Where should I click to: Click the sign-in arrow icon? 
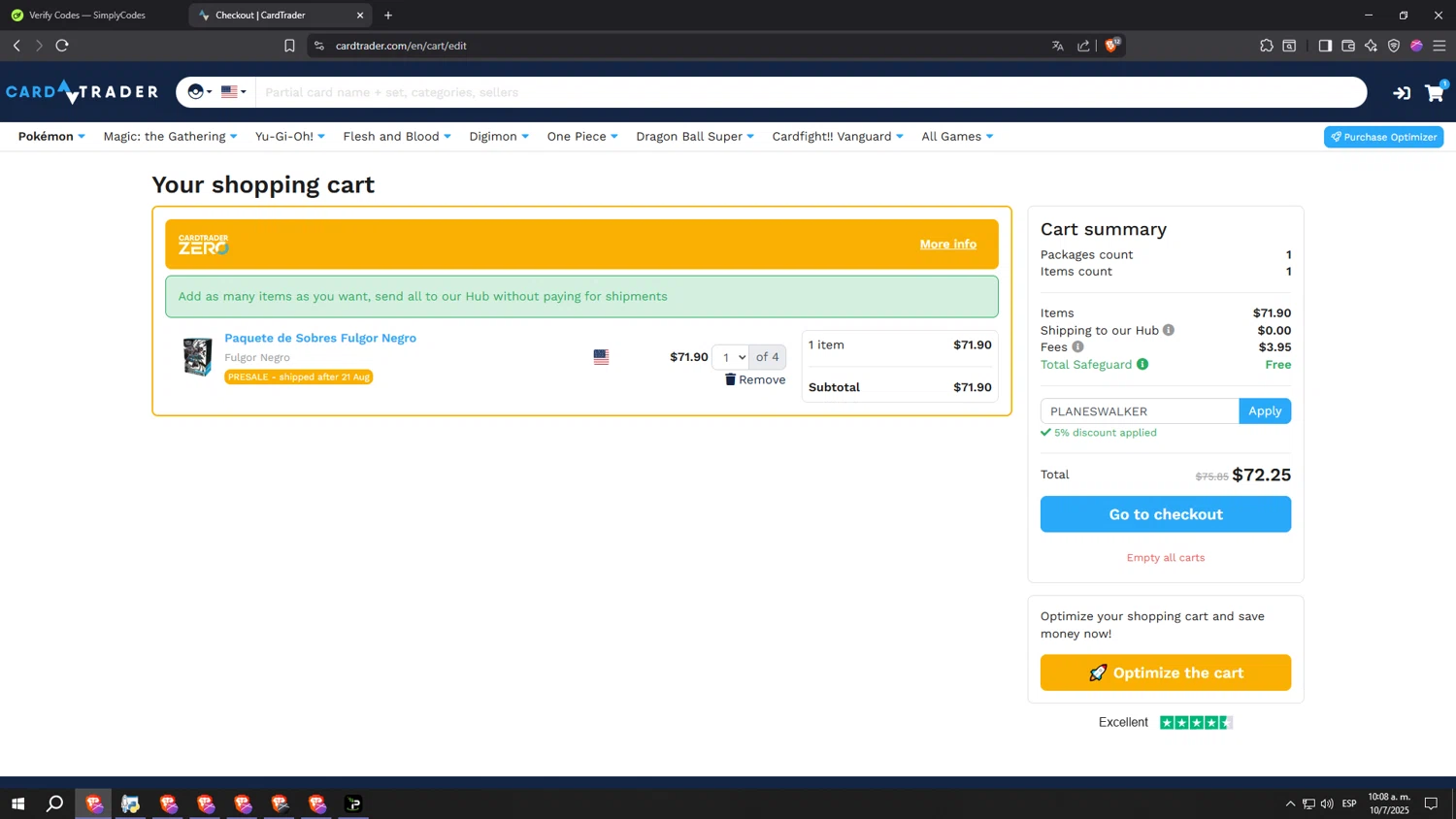1402,93
